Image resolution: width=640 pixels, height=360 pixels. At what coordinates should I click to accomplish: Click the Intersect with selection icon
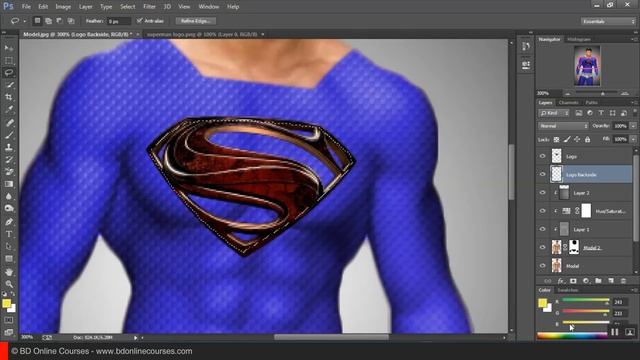71,21
